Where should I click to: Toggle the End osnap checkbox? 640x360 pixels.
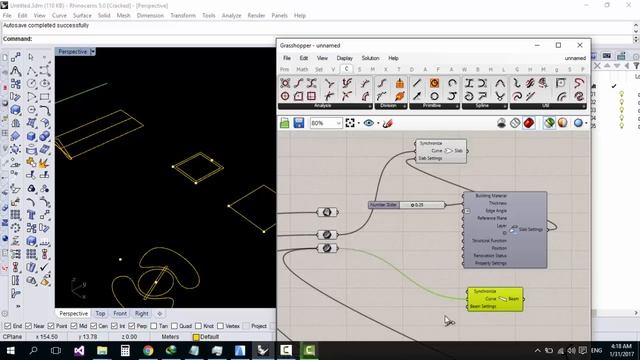[x=7, y=326]
